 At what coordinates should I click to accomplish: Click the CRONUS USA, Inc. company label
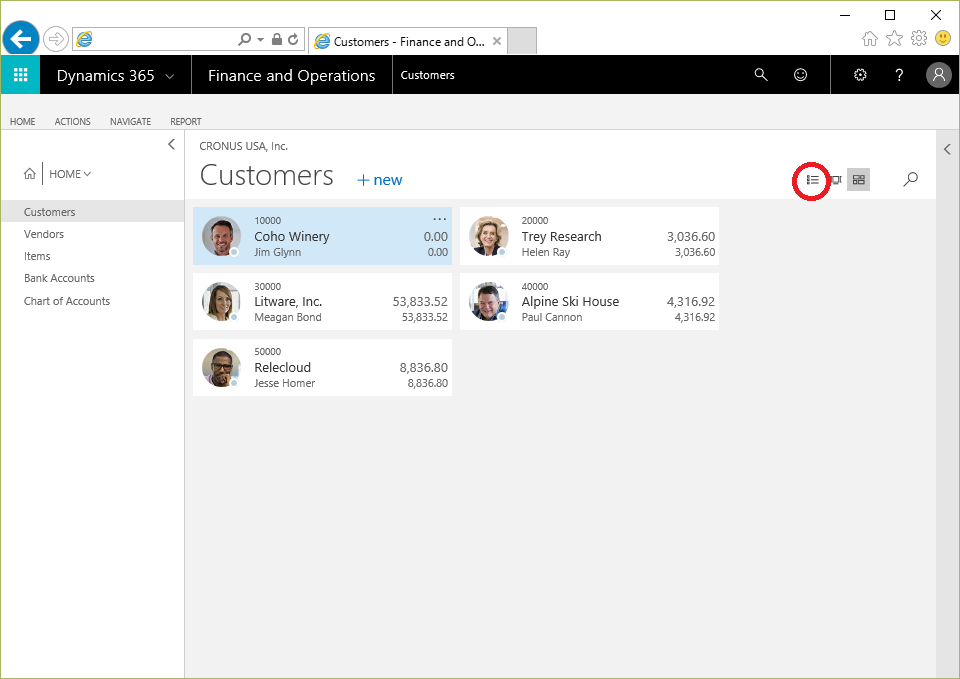(244, 146)
